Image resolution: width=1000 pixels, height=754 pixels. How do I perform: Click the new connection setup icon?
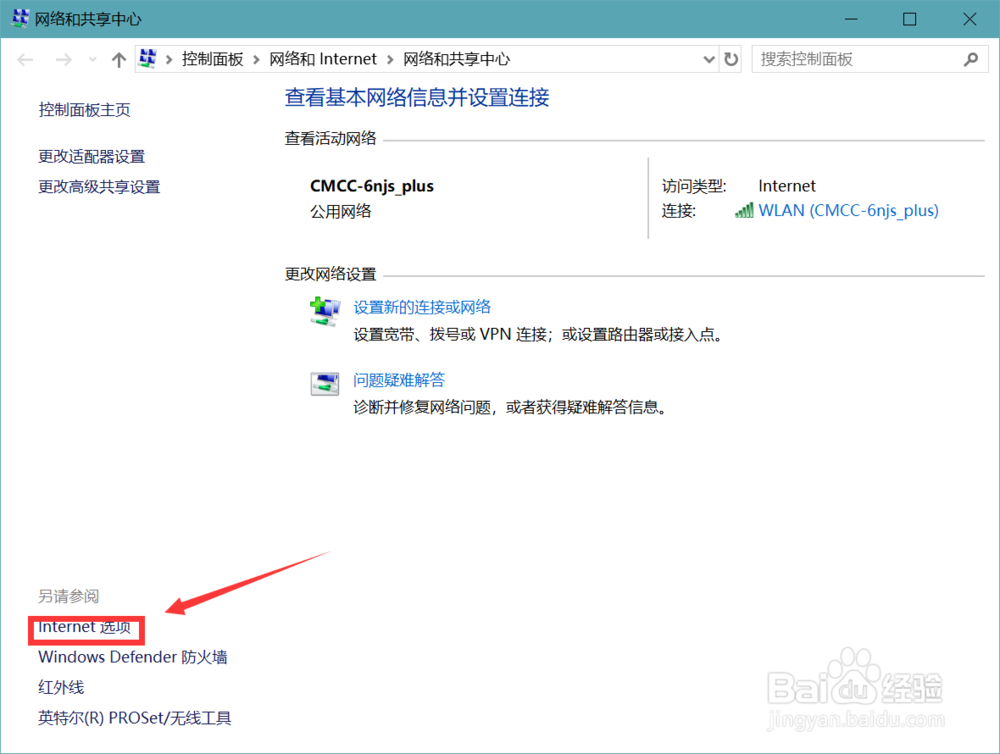325,311
